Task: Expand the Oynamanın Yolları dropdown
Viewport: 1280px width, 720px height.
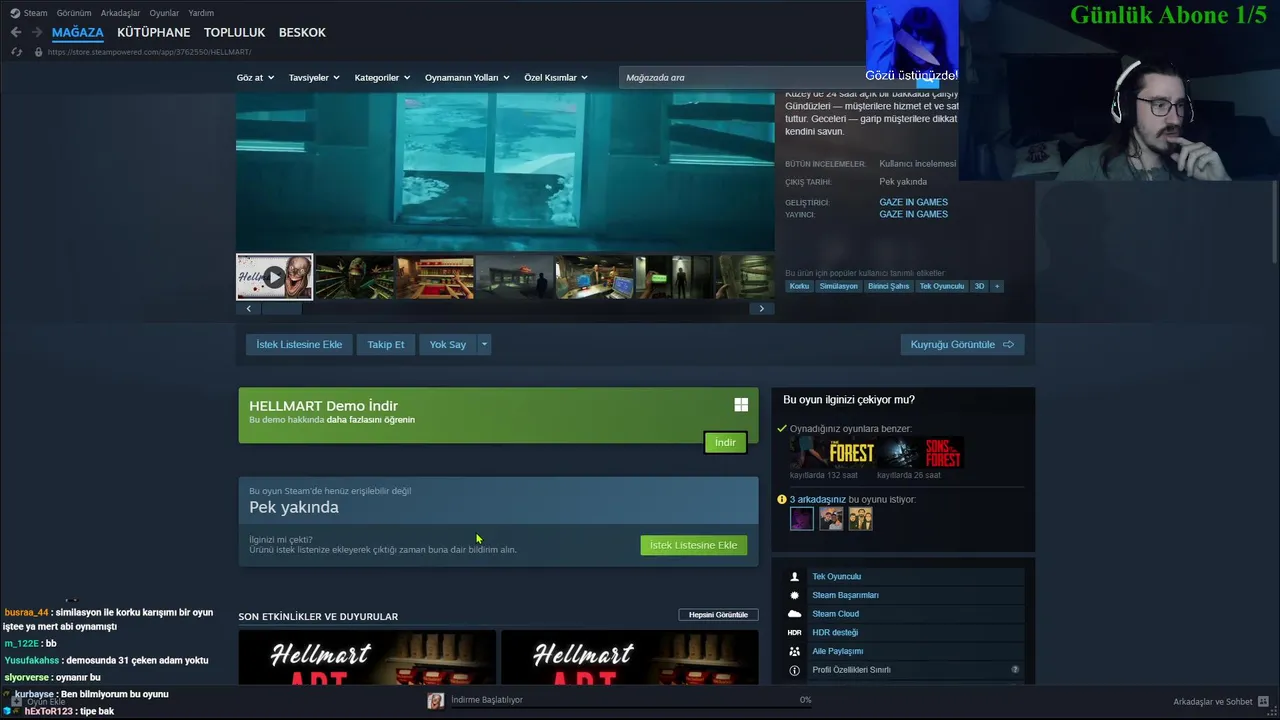Action: 467,77
